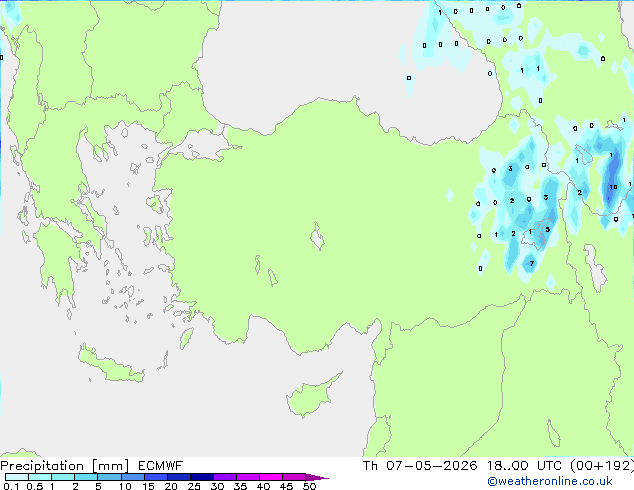
Task: Click the '0.1' legend scale label
Action: click(x=11, y=486)
